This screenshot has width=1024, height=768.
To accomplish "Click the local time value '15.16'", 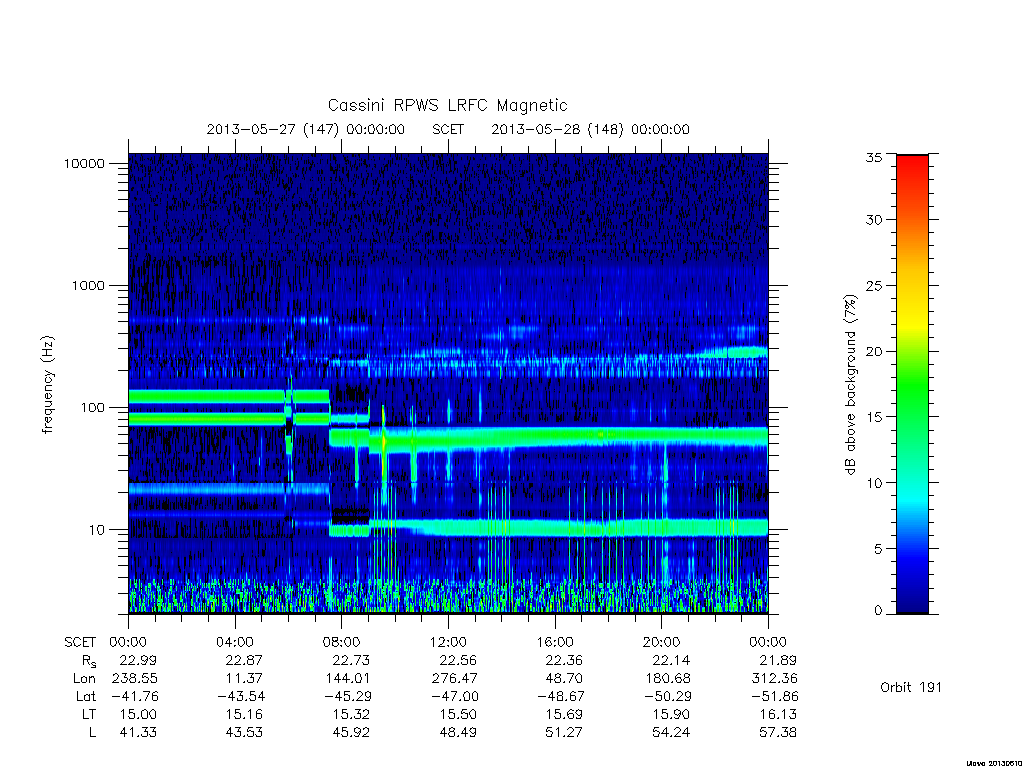I will click(244, 714).
